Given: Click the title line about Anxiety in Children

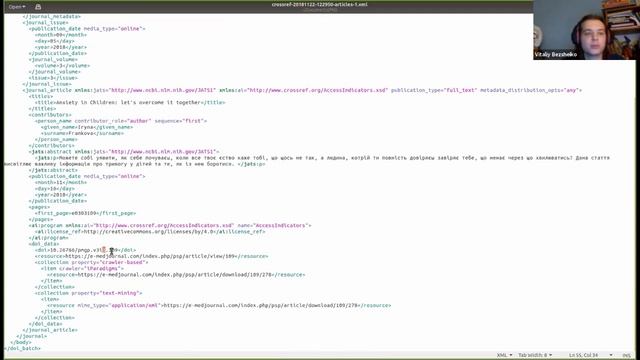Looking at the screenshot, I should coord(130,102).
